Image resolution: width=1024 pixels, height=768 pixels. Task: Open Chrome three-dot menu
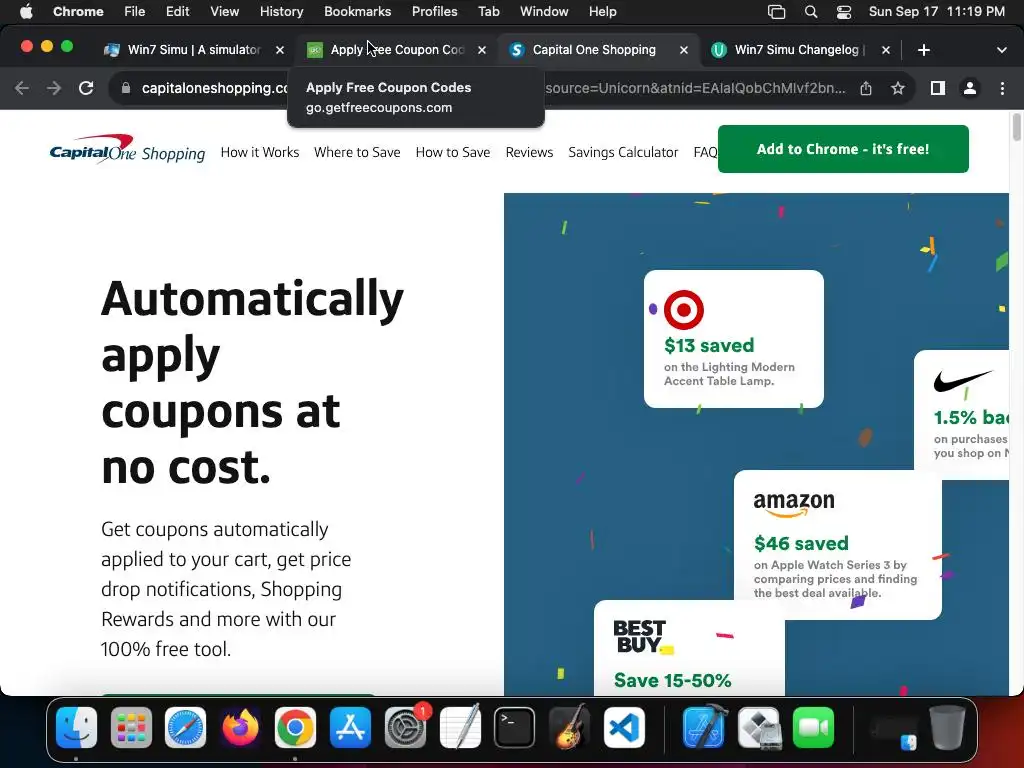pyautogui.click(x=1002, y=88)
